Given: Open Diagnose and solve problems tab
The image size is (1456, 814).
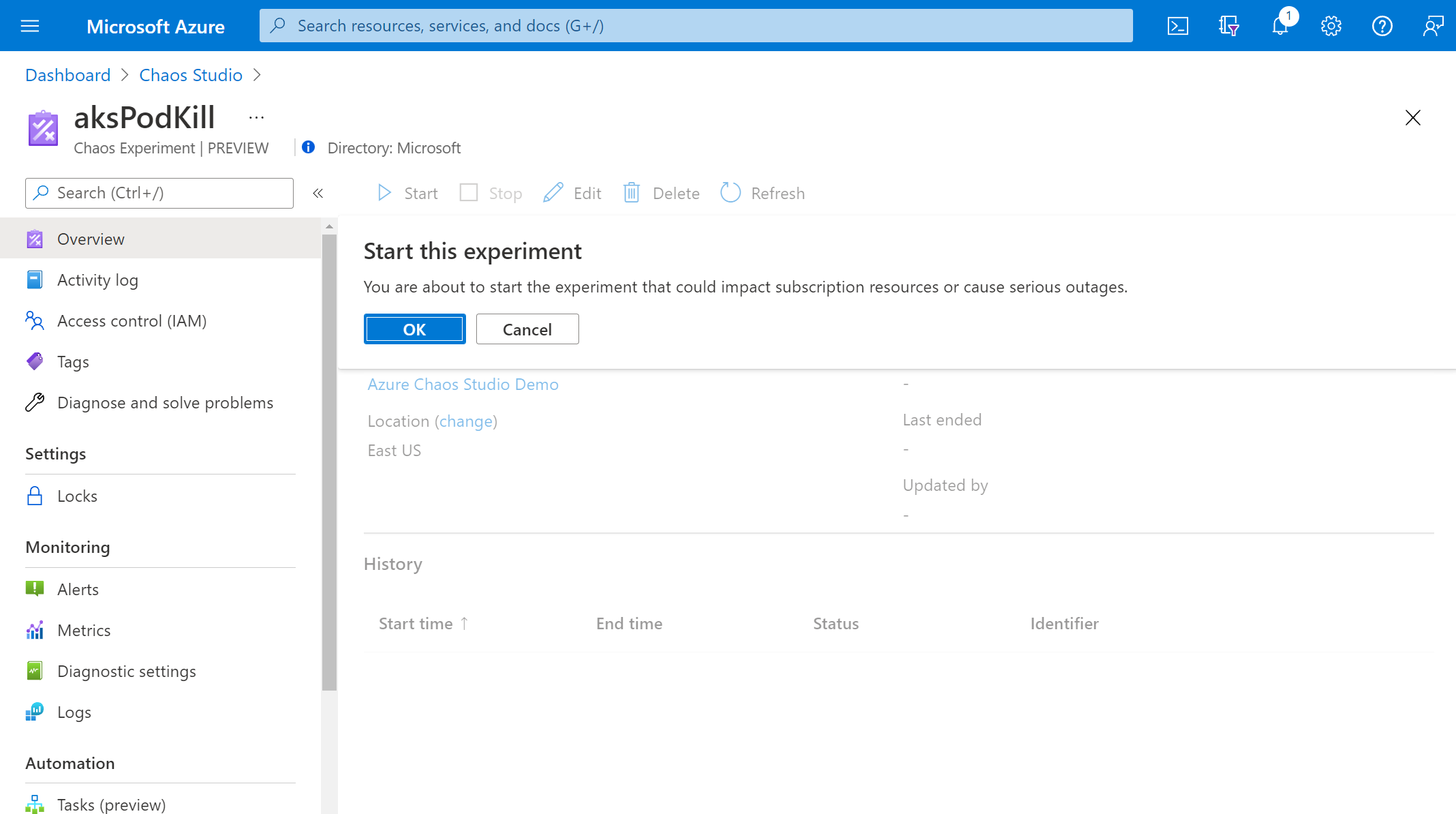Looking at the screenshot, I should tap(165, 402).
